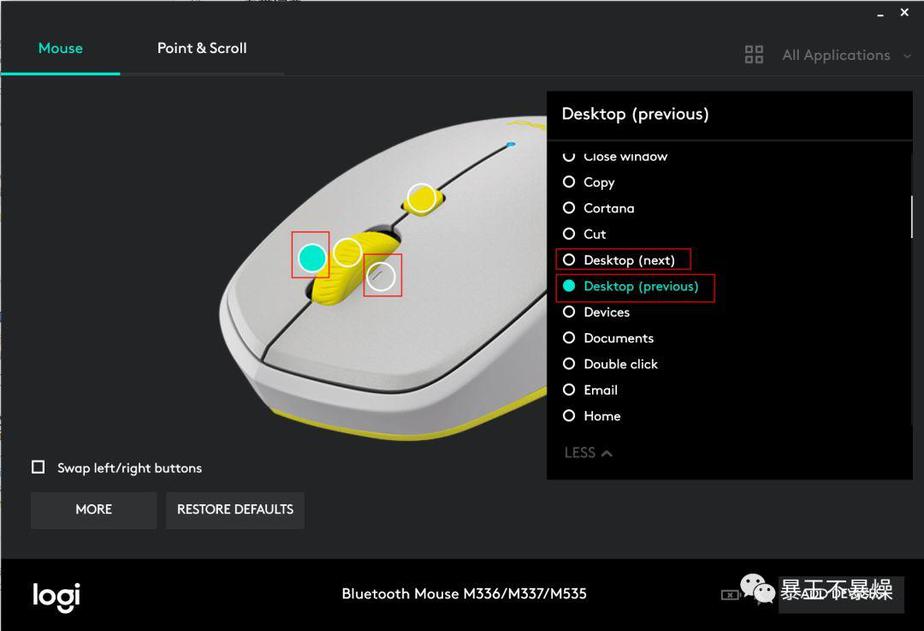Close the window with the top-right X
Image resolution: width=924 pixels, height=631 pixels.
[905, 12]
